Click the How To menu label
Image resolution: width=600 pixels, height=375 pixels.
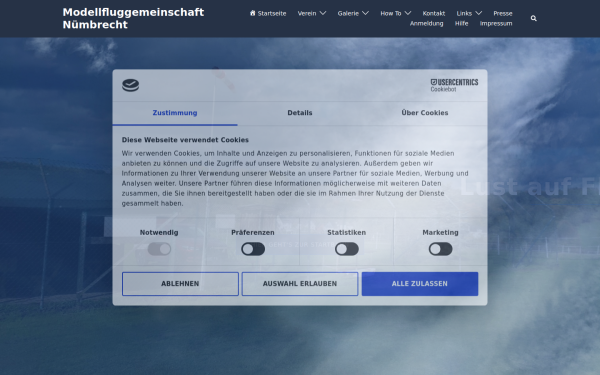point(391,13)
